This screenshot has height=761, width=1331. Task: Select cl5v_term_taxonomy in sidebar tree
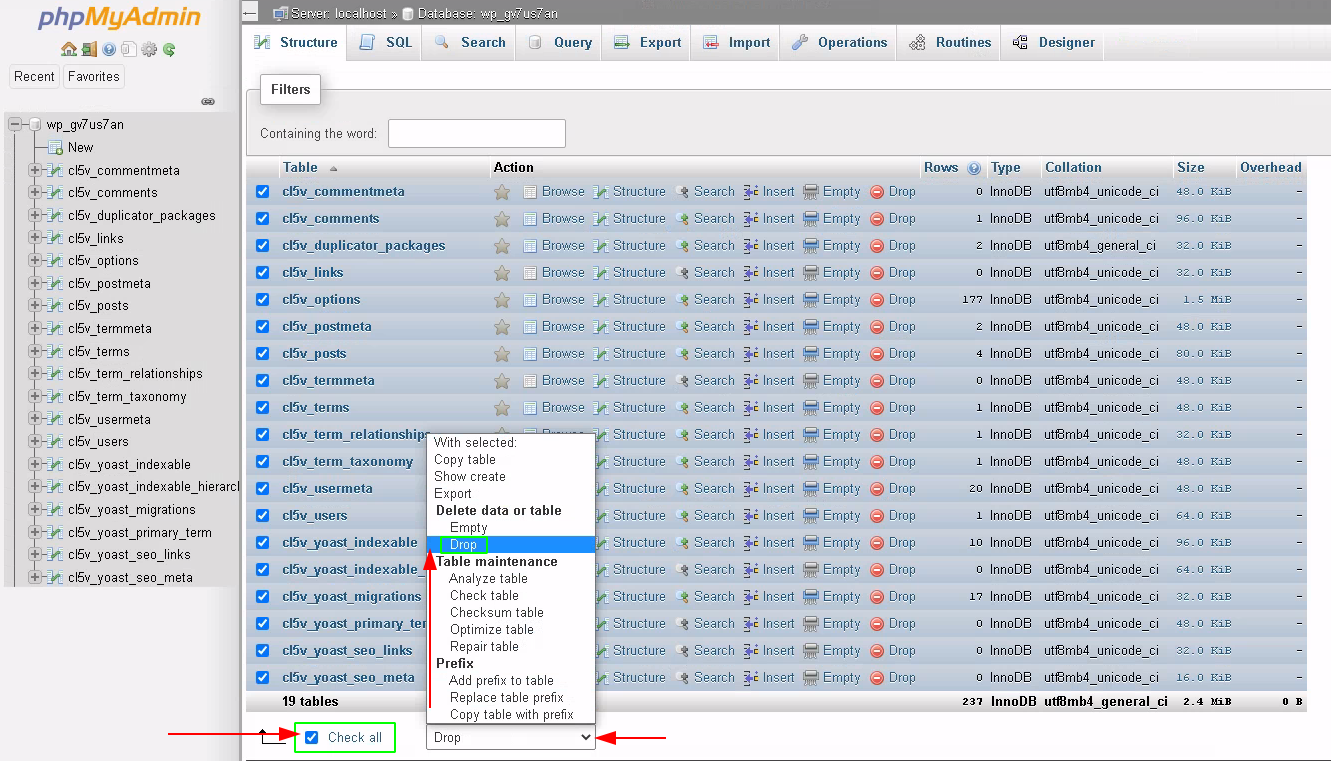tap(127, 397)
